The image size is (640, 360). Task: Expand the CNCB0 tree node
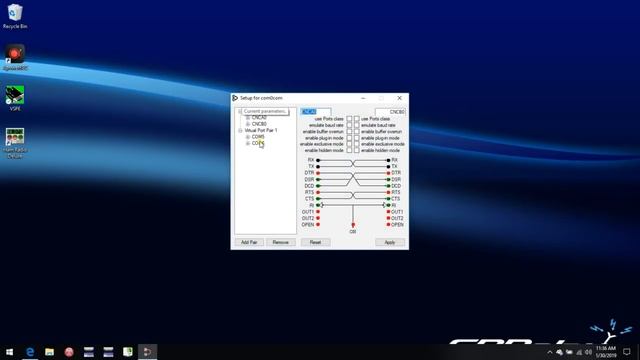click(248, 124)
